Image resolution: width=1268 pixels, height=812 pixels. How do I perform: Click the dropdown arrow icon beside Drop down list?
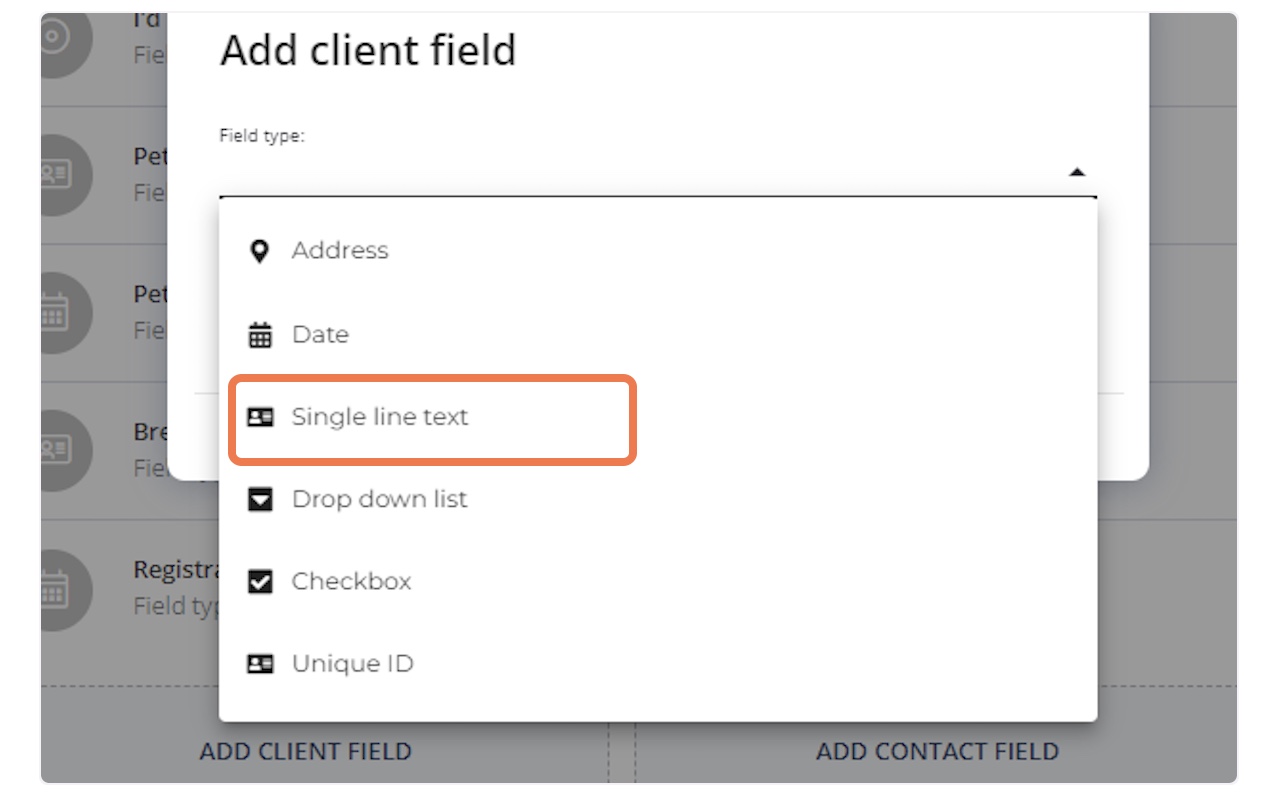click(261, 499)
